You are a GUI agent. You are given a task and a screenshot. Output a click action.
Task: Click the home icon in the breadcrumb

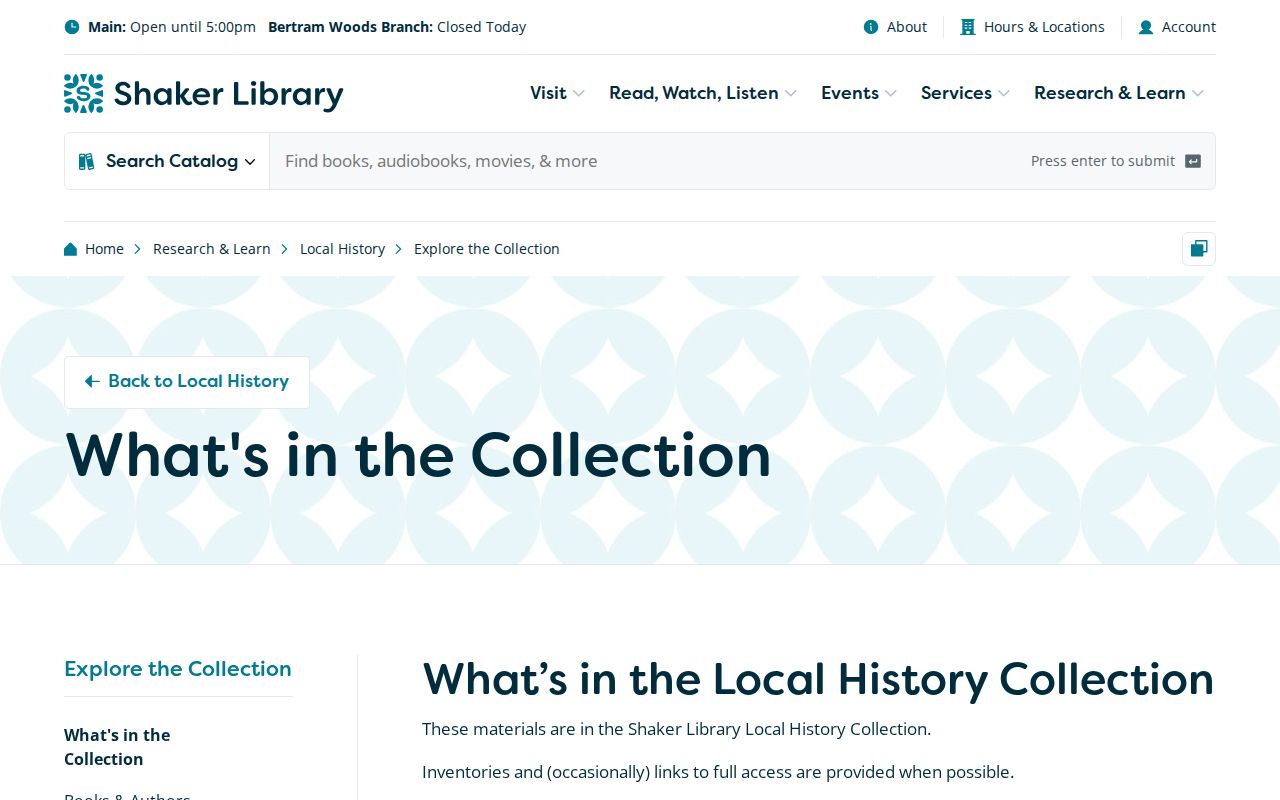(71, 249)
